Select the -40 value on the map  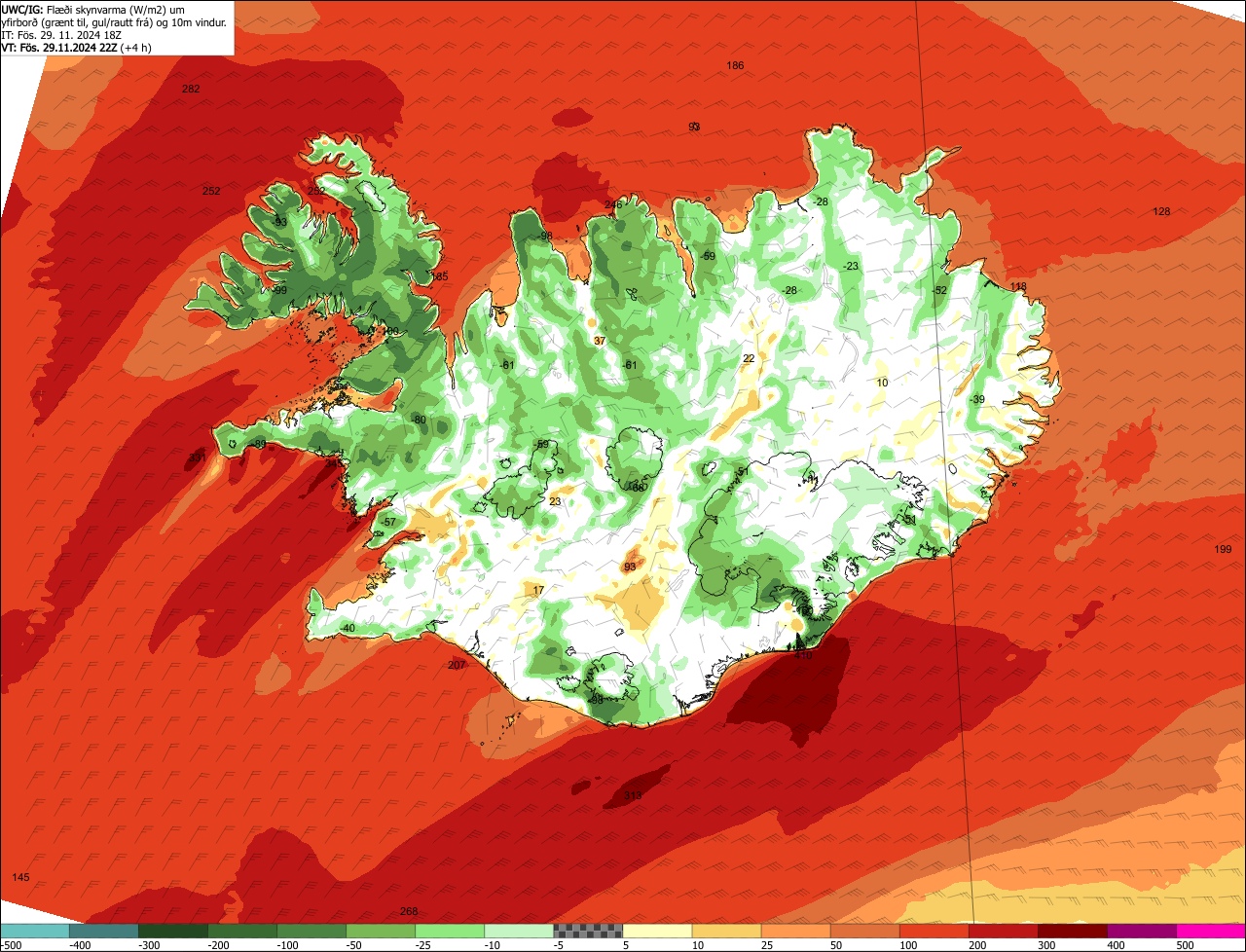348,628
